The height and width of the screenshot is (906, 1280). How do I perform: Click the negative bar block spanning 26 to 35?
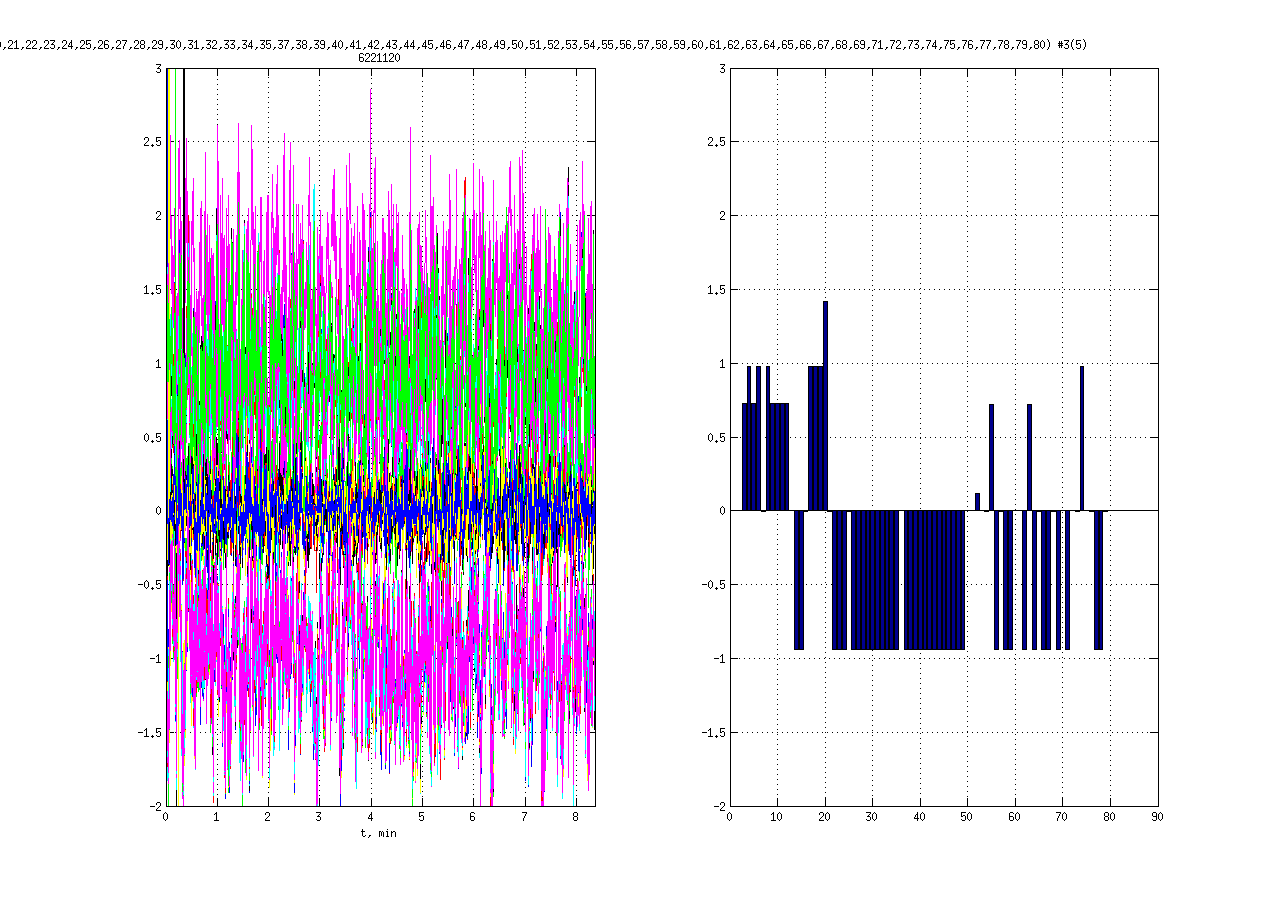875,580
